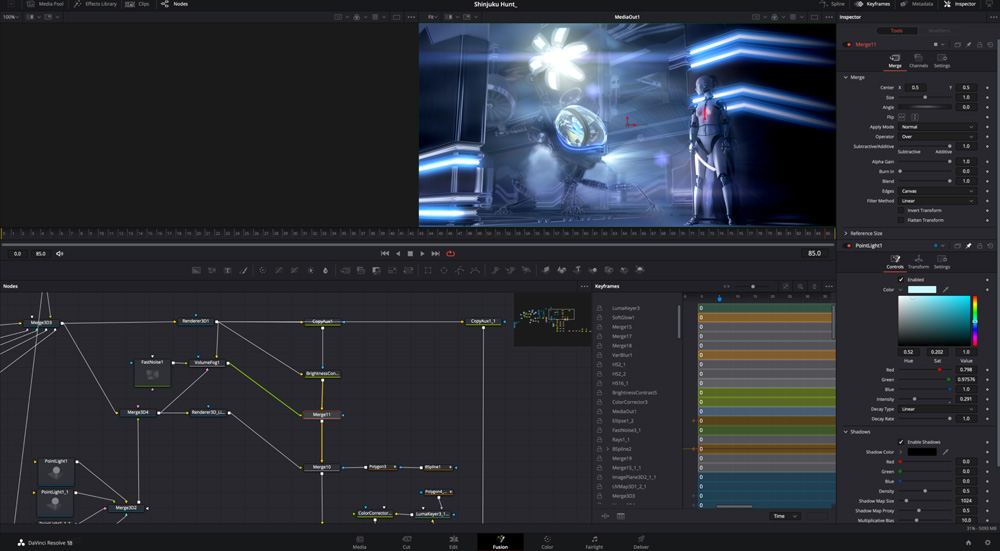
Task: Click the loop playback icon
Action: pyautogui.click(x=450, y=254)
